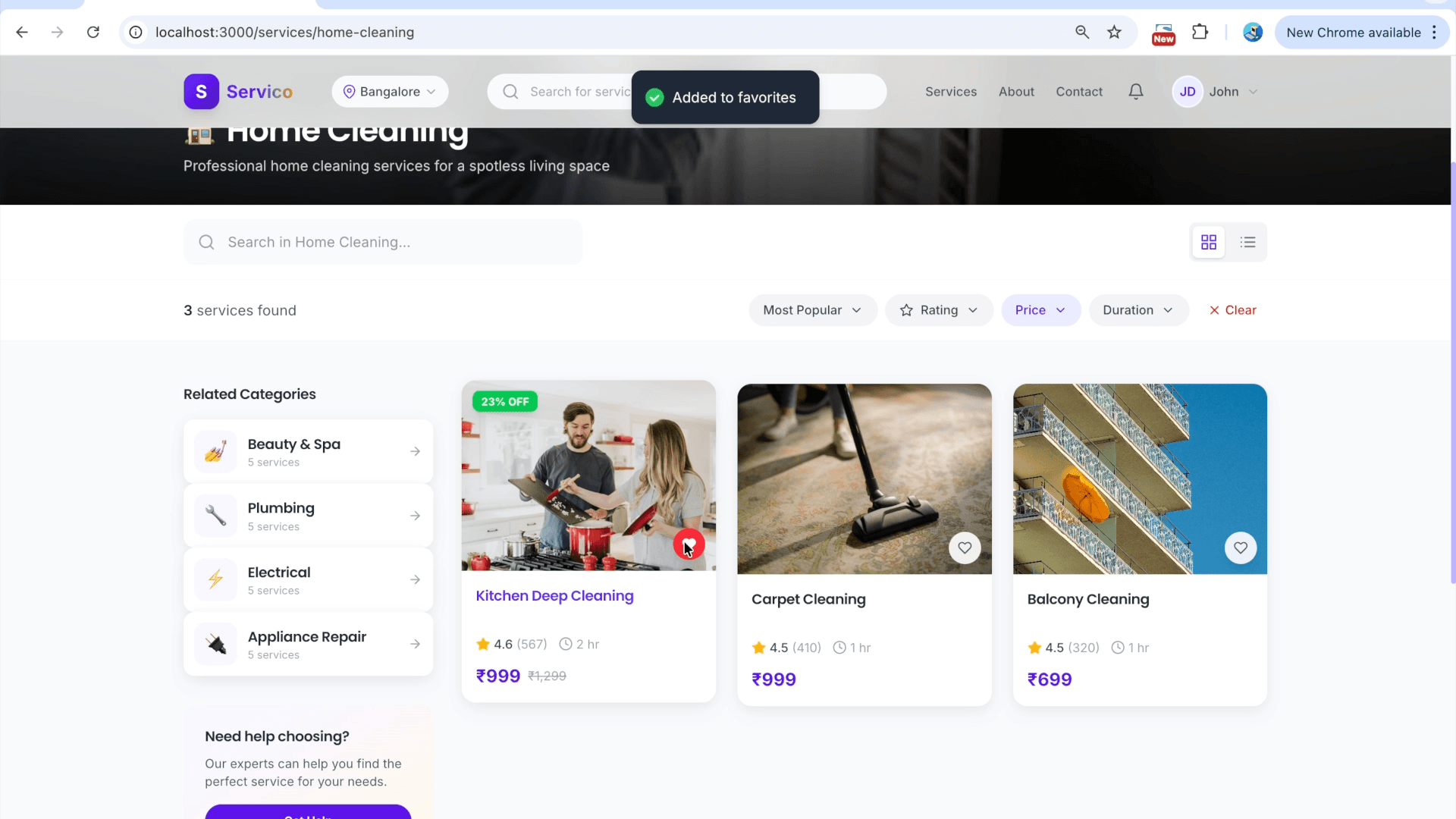
Task: Open the notifications bell
Action: pos(1135,92)
